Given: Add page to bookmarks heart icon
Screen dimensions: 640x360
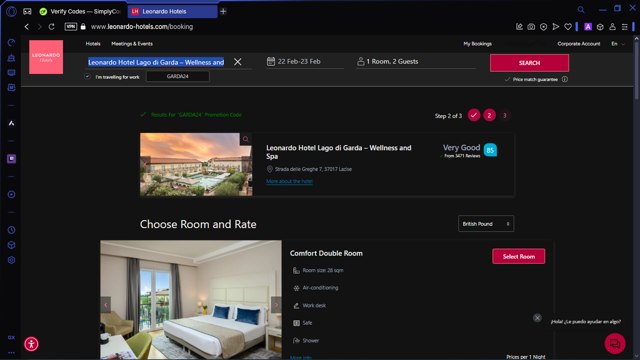Looking at the screenshot, I should coord(568,27).
